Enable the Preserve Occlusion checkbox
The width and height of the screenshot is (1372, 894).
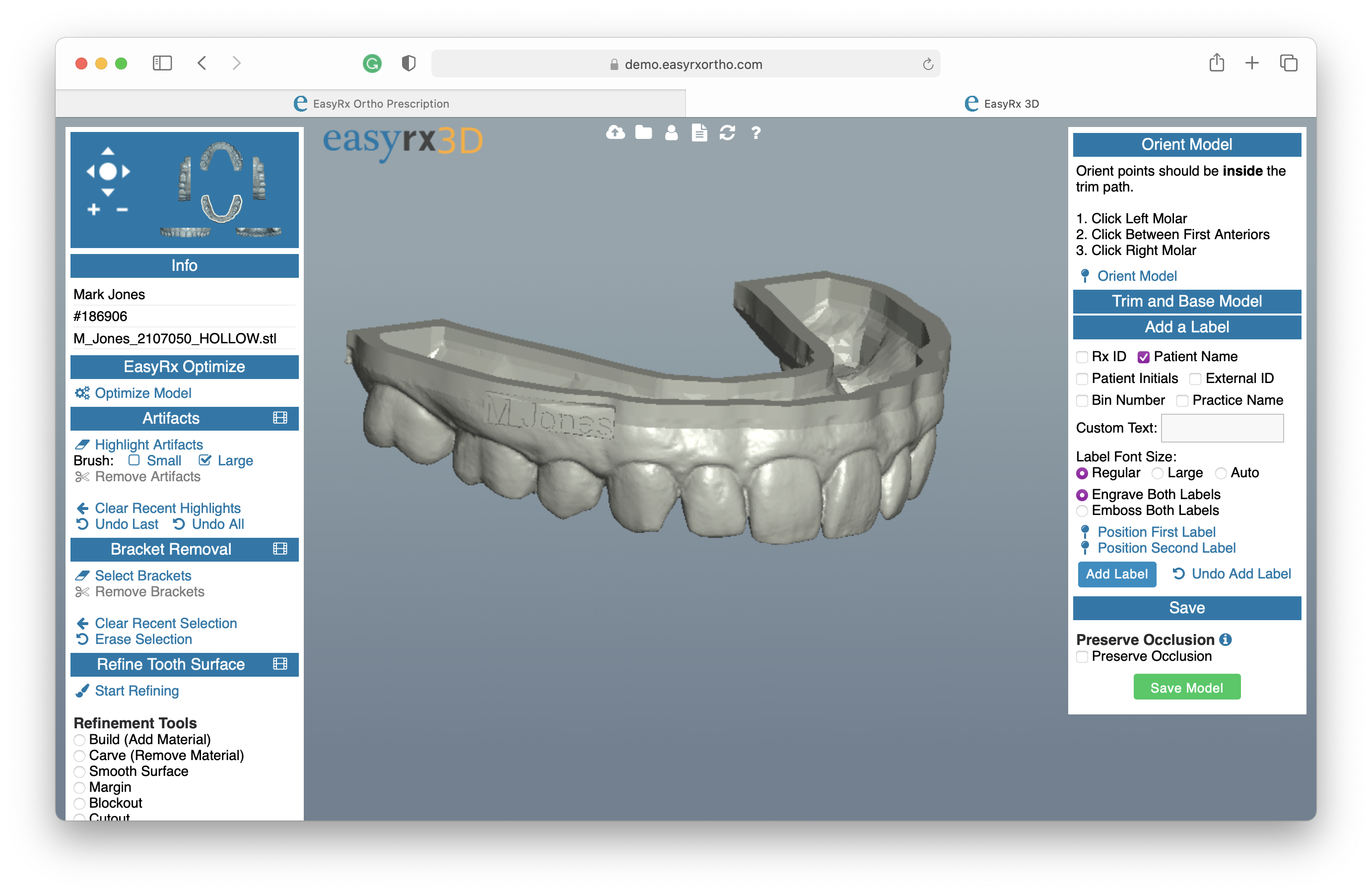(1082, 656)
